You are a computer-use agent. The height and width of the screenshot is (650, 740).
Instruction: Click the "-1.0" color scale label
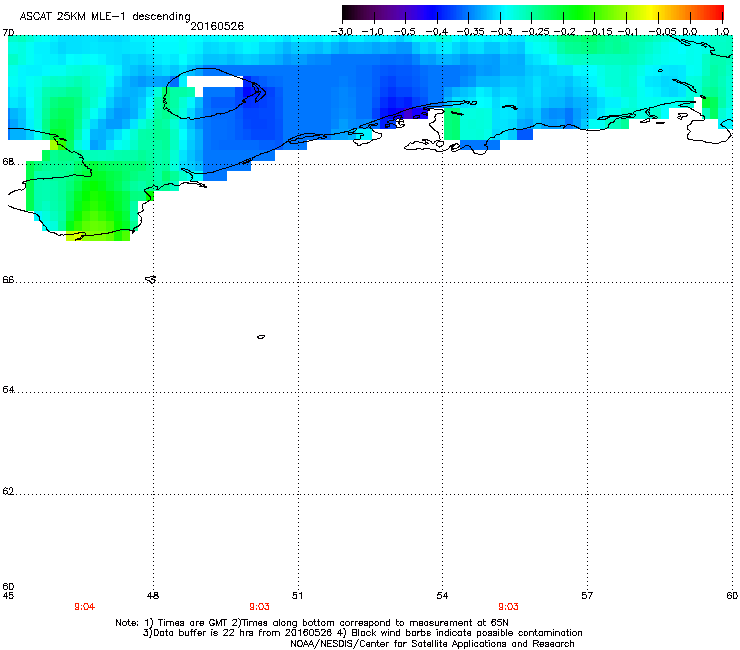click(372, 32)
